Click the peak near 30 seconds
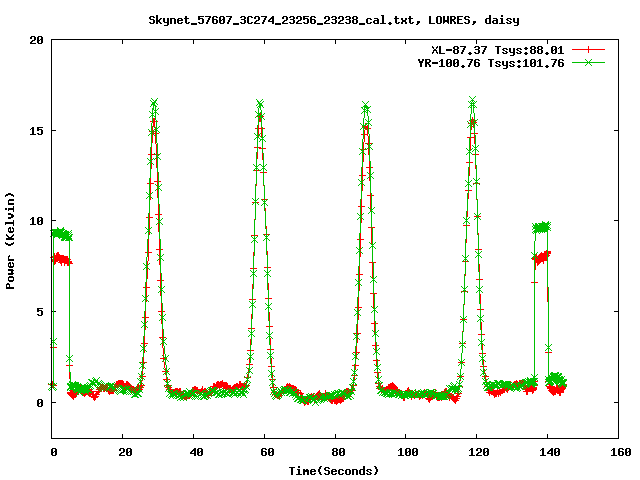The width and height of the screenshot is (640, 480). point(154,102)
